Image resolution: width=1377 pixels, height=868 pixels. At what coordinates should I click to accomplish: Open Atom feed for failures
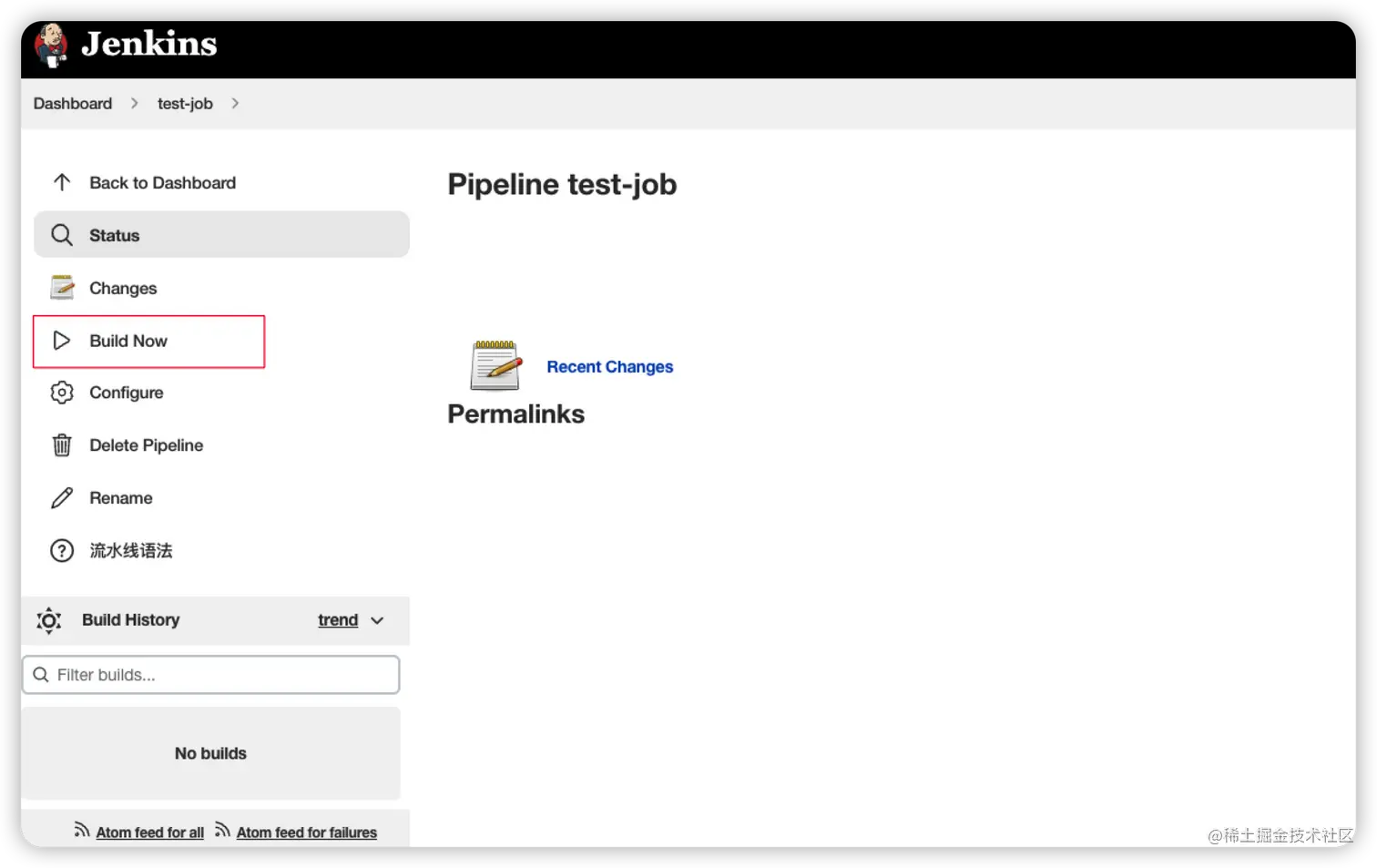pos(306,832)
